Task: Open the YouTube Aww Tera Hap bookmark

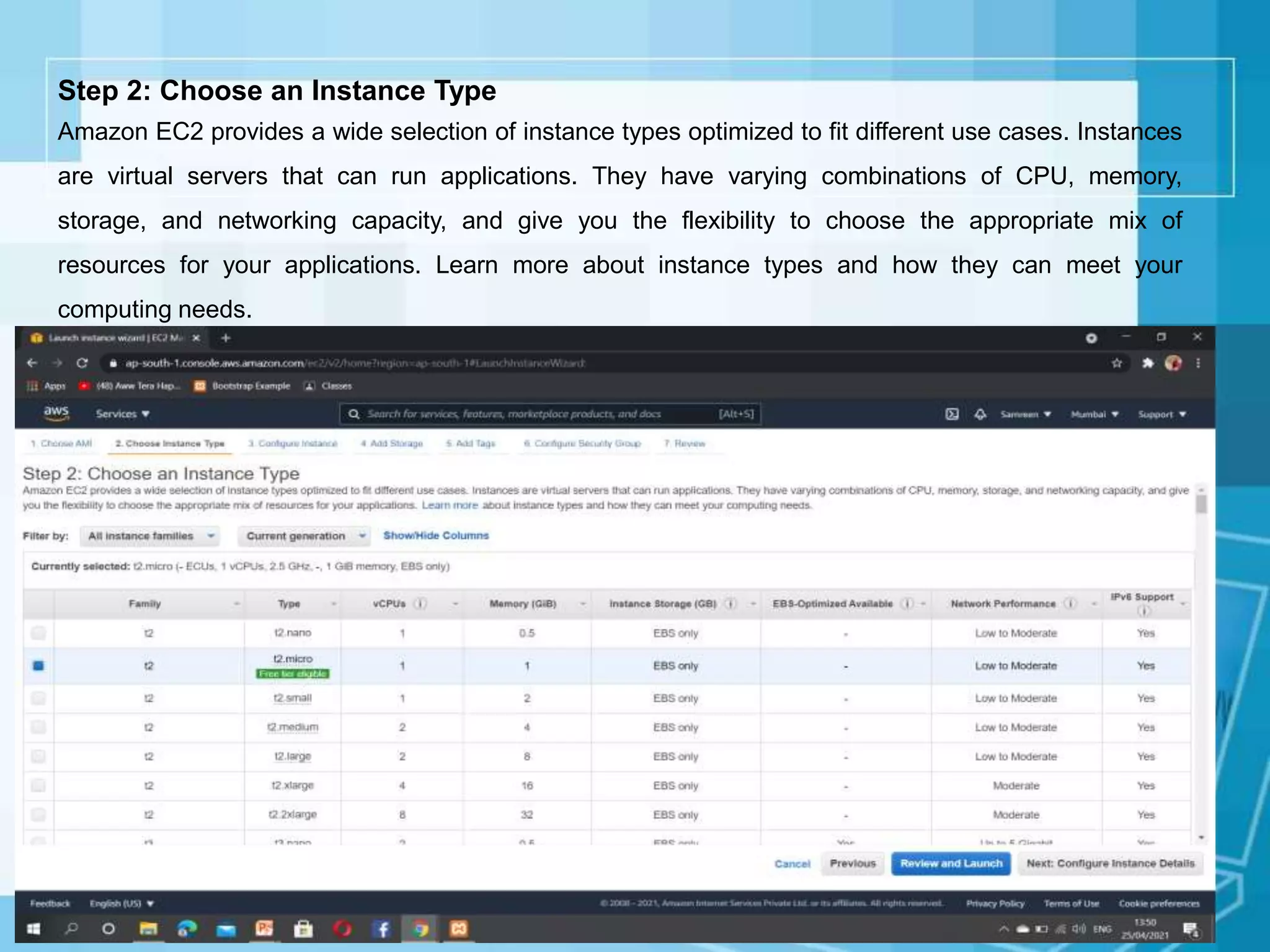Action: click(x=130, y=386)
